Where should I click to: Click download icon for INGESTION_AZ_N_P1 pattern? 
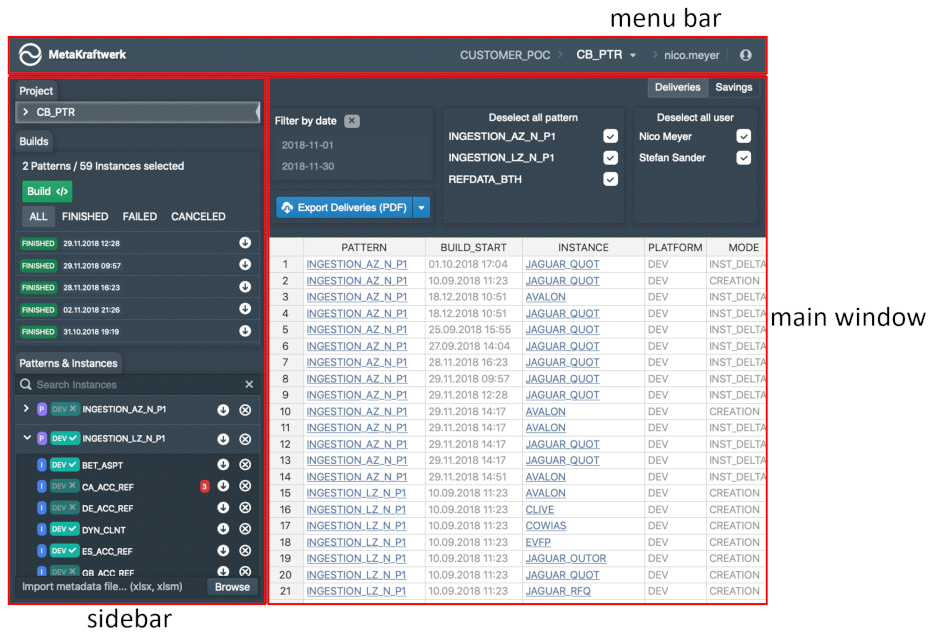pos(223,410)
